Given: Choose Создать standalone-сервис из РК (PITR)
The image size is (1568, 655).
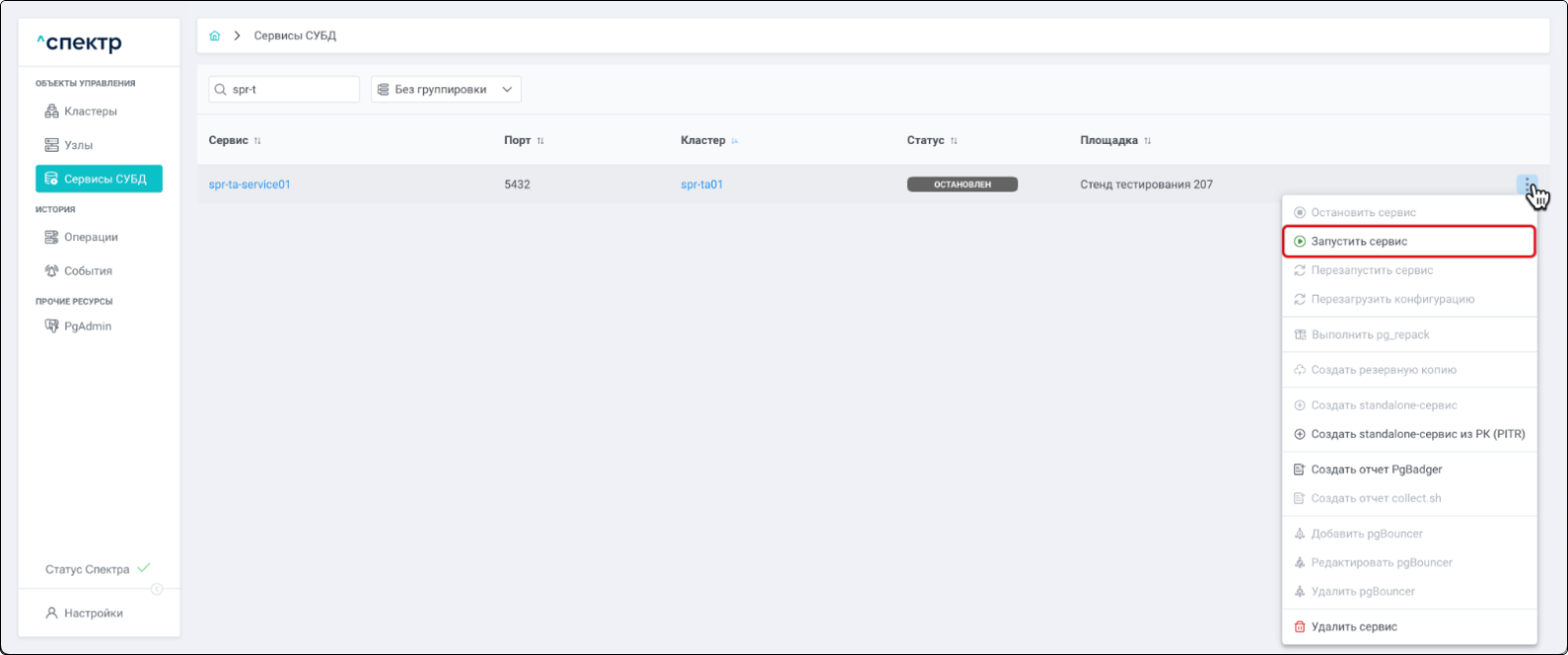Looking at the screenshot, I should 1417,434.
